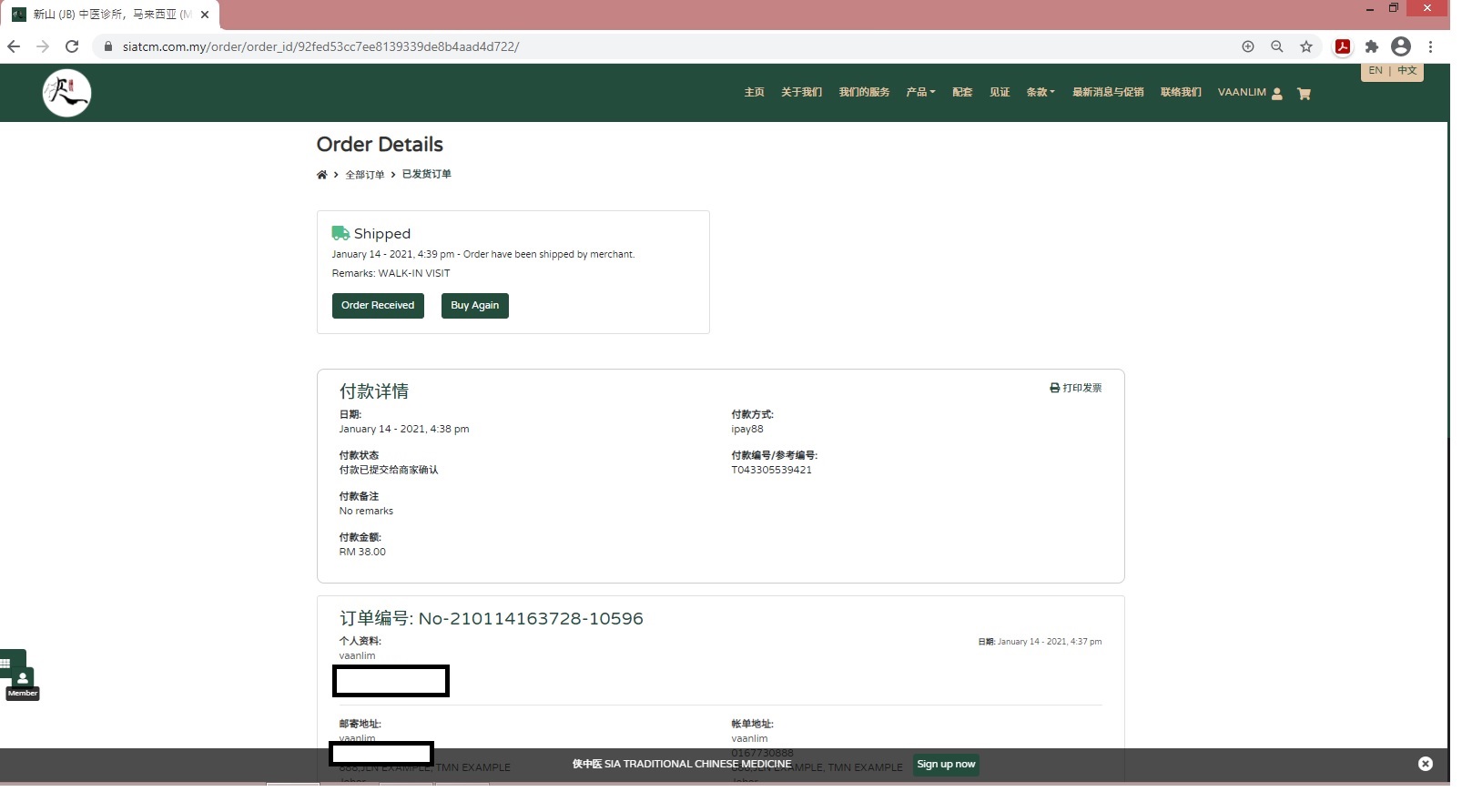Open the browser extensions puzzle icon
1462x812 pixels.
(1372, 46)
